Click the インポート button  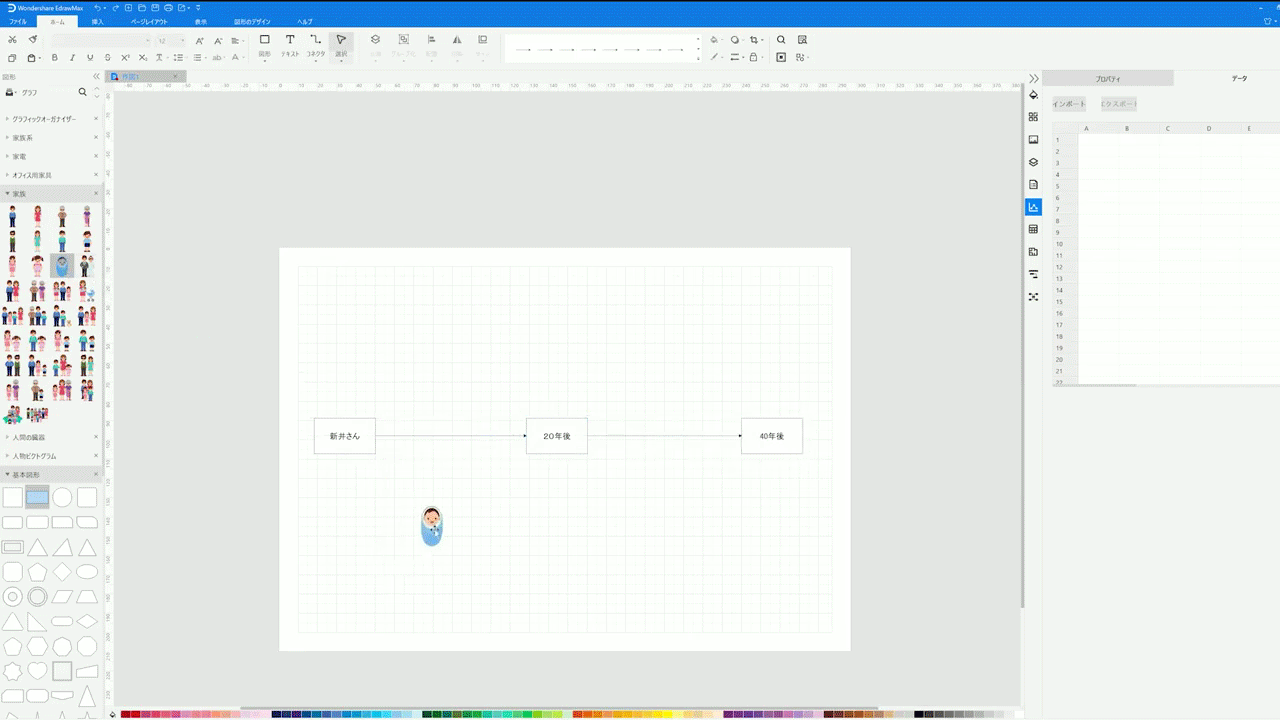[1068, 104]
